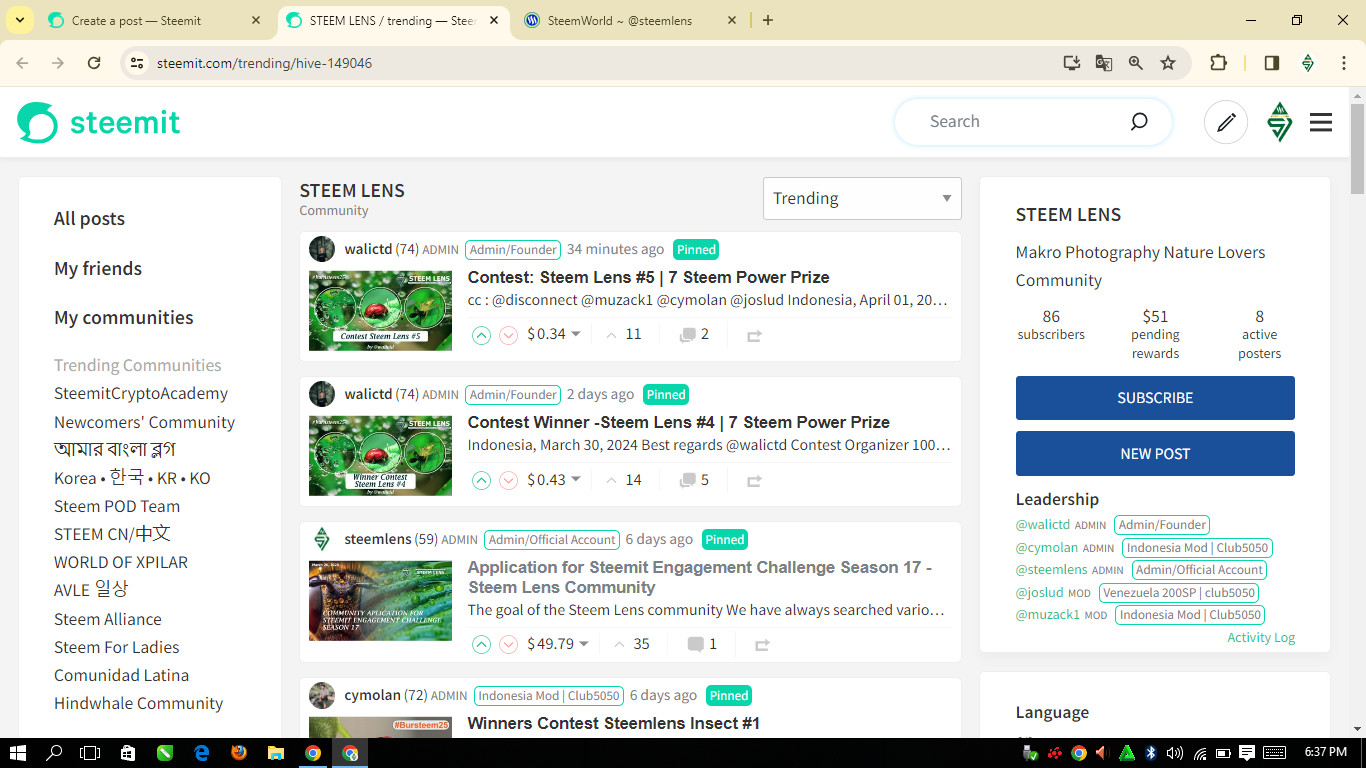The image size is (1366, 768).
Task: Click the Steemit logo
Action: pyautogui.click(x=99, y=122)
